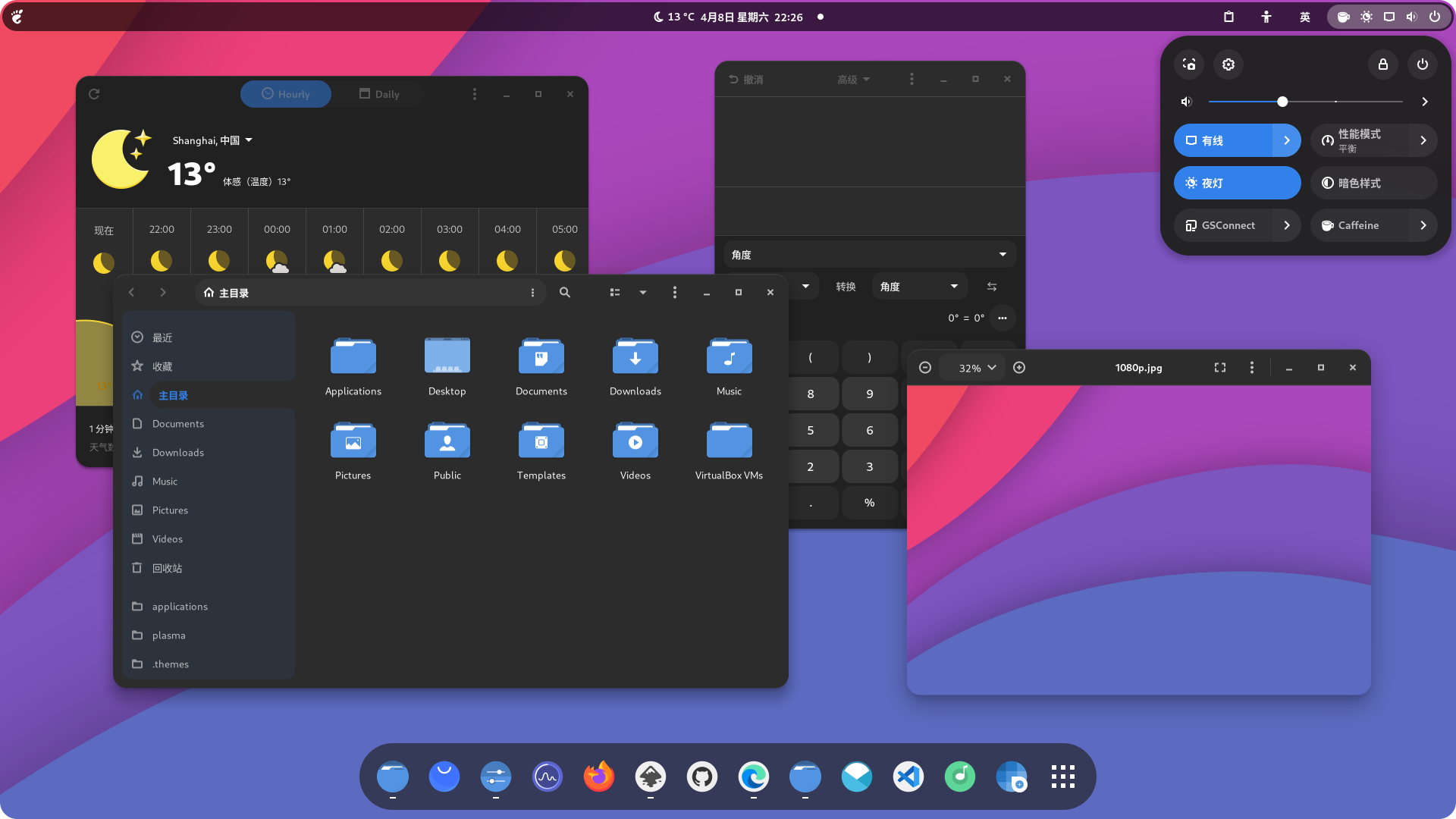Click the Downloads folder icon
1456x819 pixels.
[635, 357]
